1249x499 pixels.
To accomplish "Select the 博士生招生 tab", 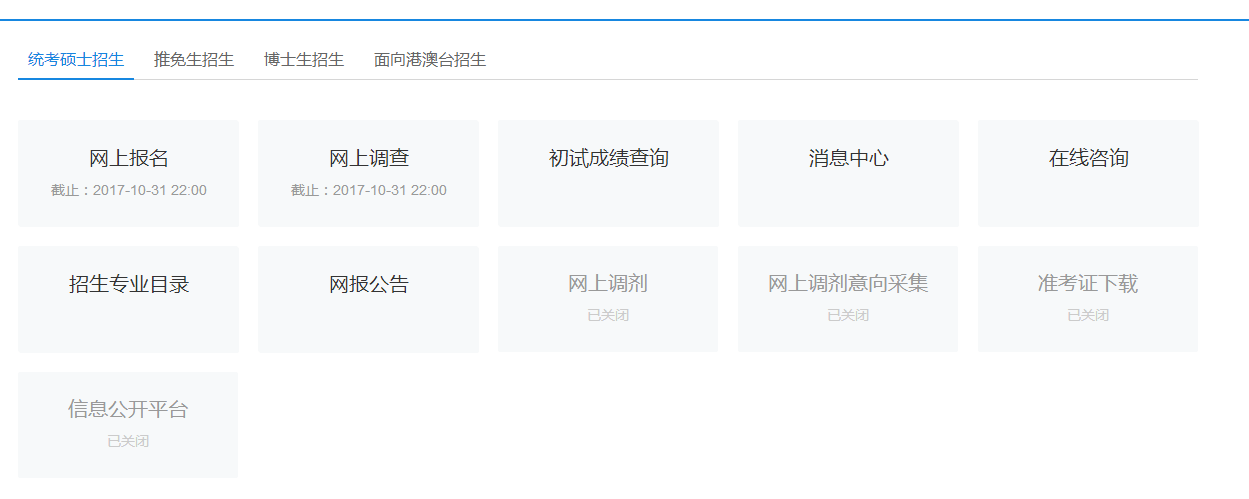I will tap(304, 60).
